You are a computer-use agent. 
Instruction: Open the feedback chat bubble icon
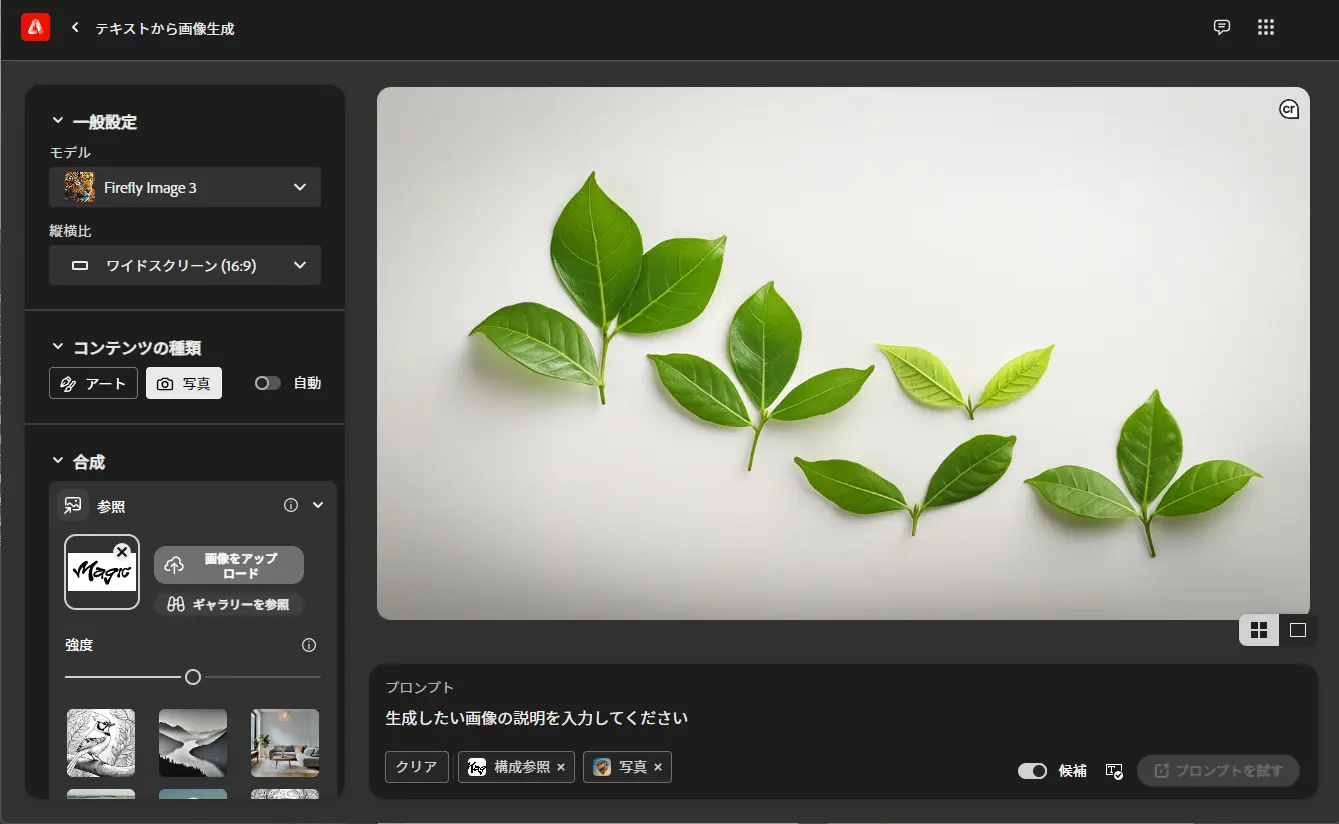pos(1221,28)
